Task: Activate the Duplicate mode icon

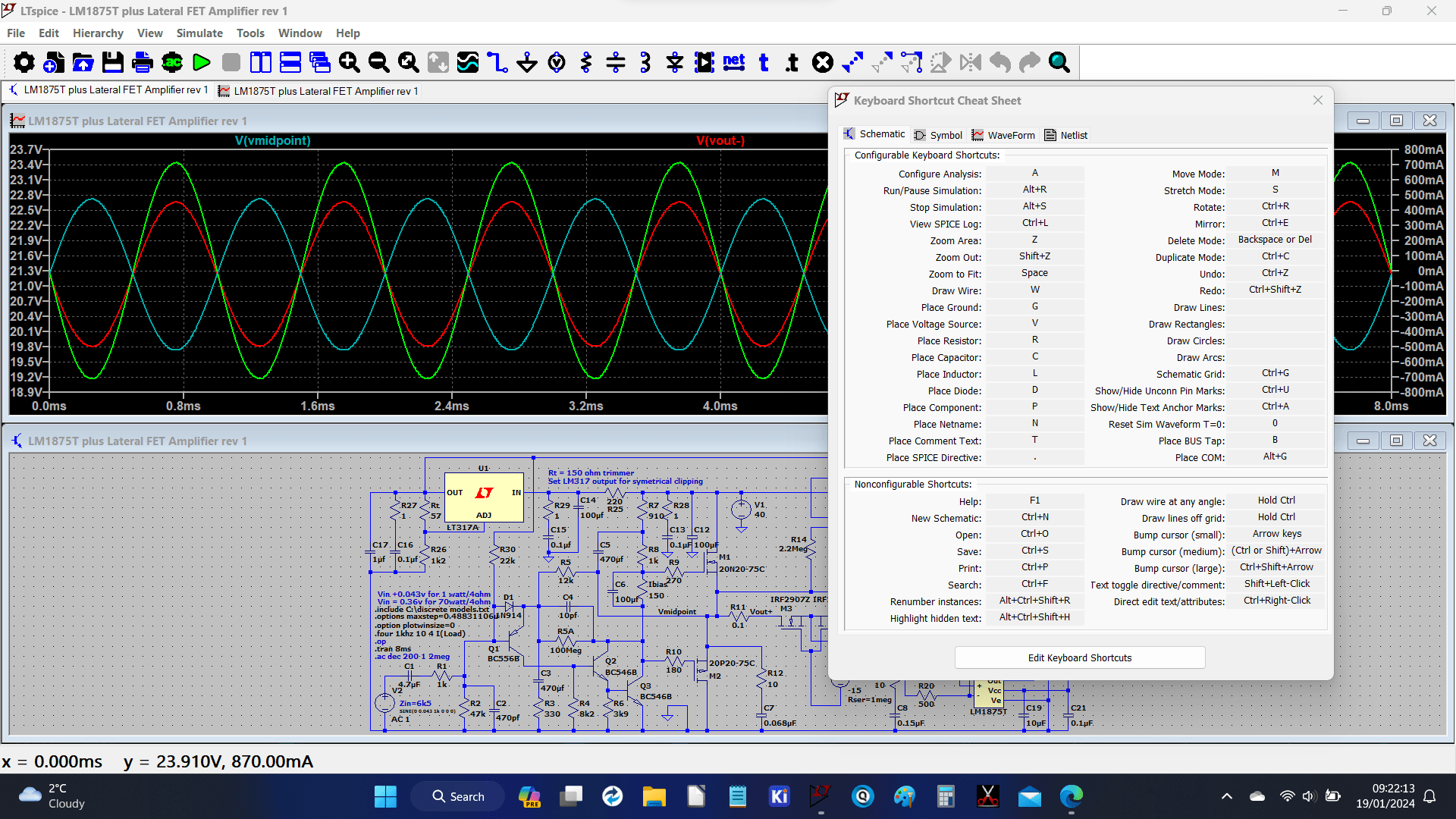Action: pos(852,62)
